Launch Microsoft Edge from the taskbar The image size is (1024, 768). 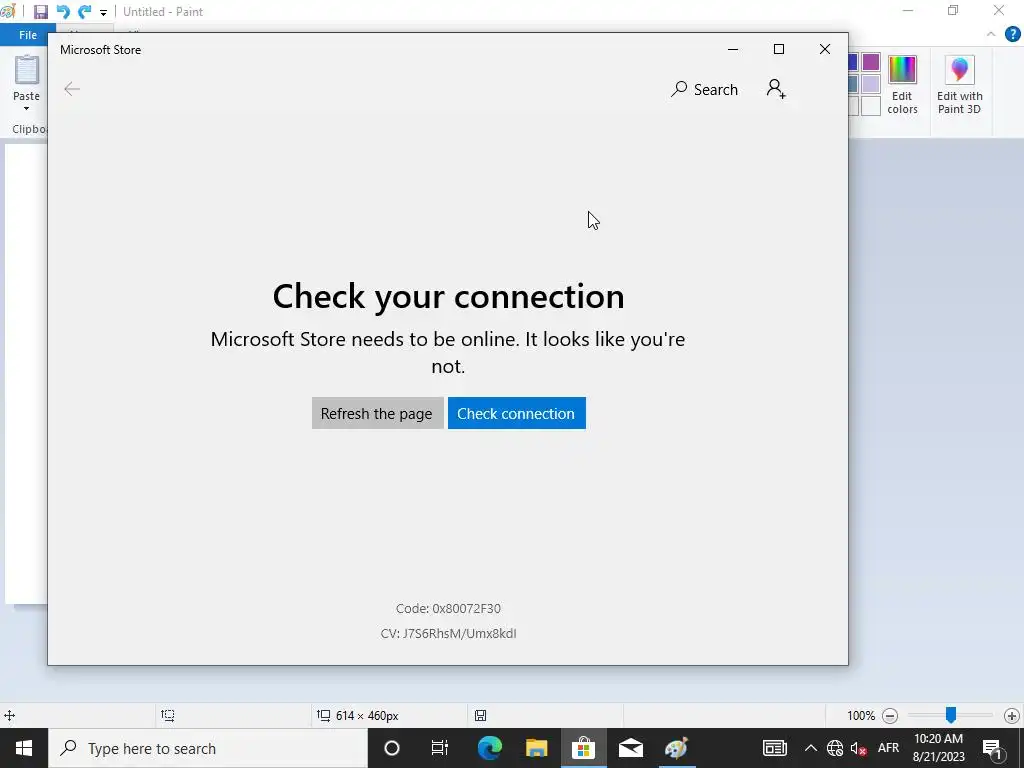(489, 748)
